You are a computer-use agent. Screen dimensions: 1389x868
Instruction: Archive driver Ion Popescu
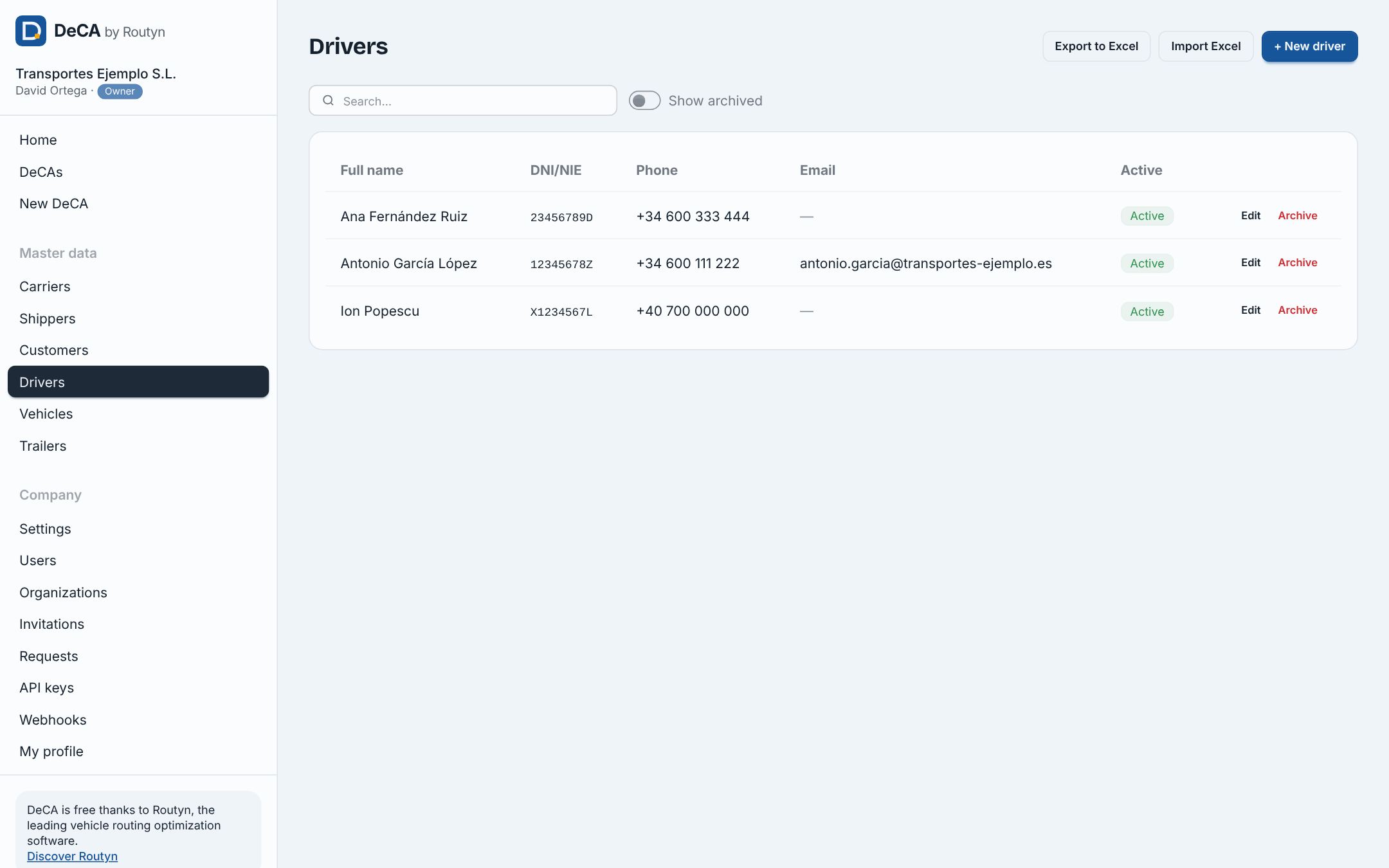point(1297,310)
